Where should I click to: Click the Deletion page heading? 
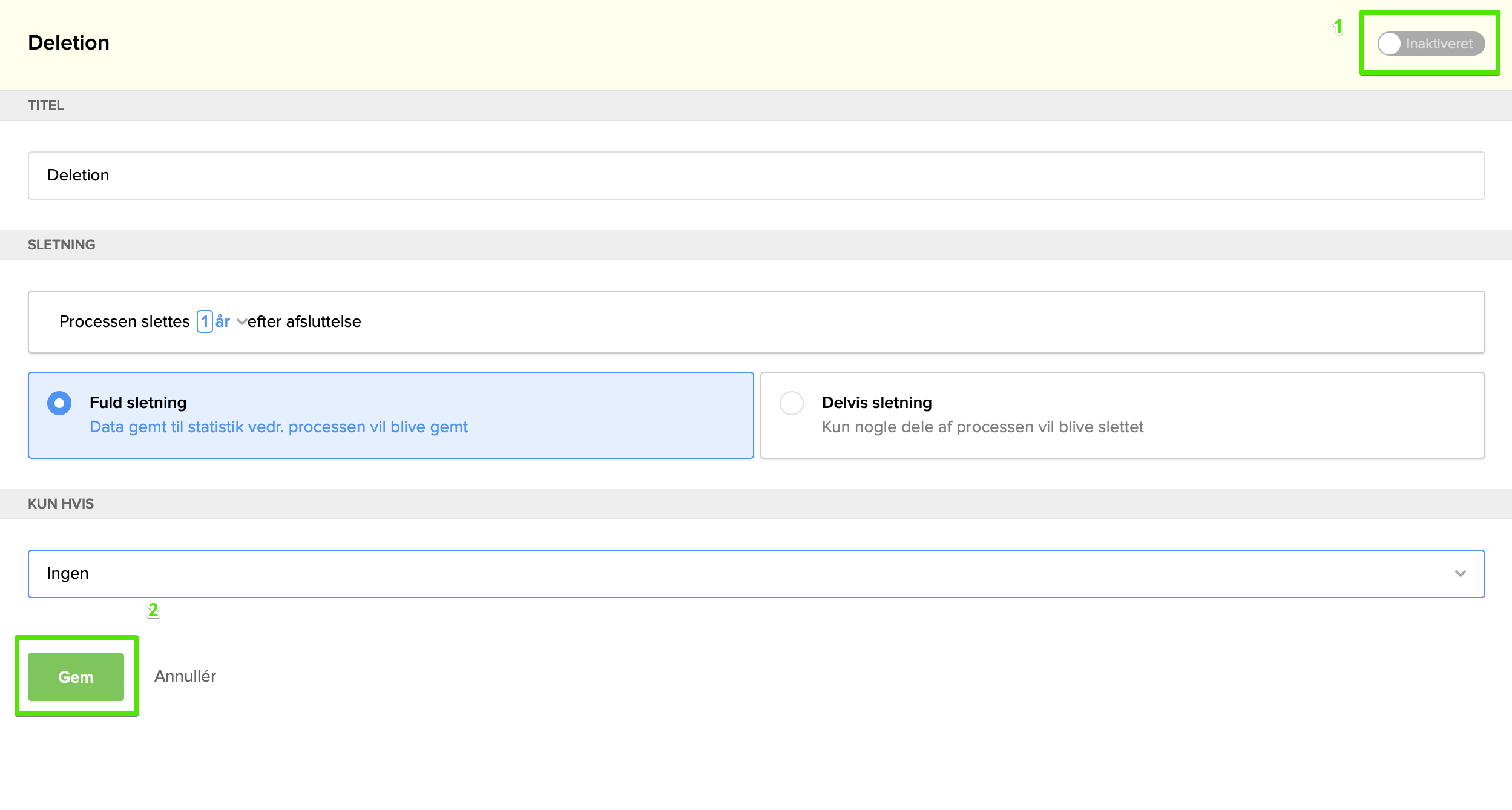(68, 42)
